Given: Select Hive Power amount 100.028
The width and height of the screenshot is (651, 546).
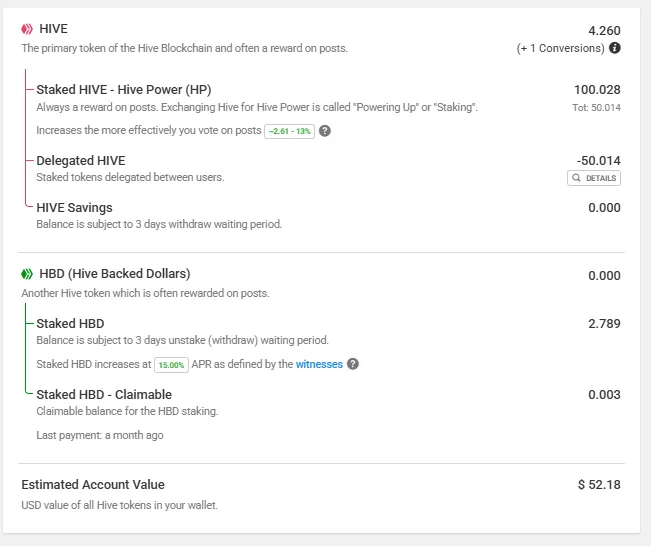Looking at the screenshot, I should click(x=597, y=90).
